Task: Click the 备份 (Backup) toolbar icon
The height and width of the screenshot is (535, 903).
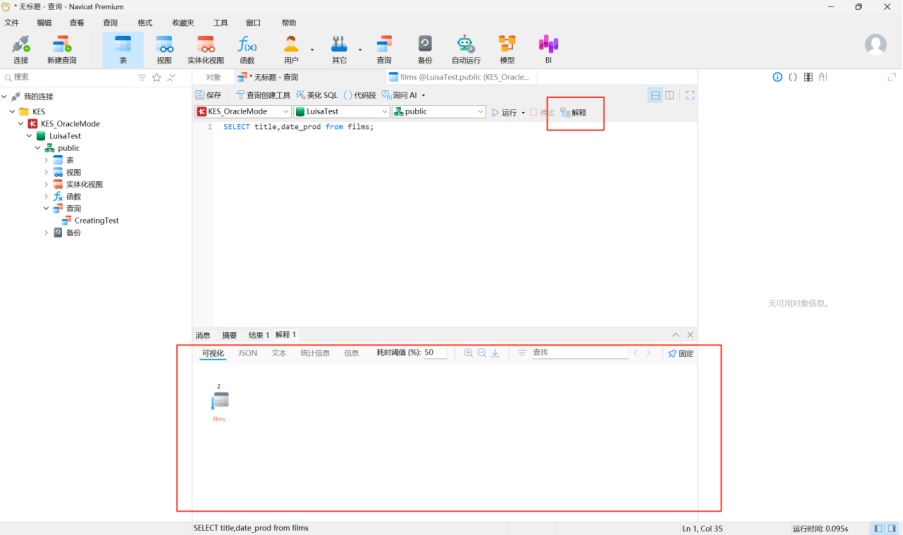Action: pos(425,44)
